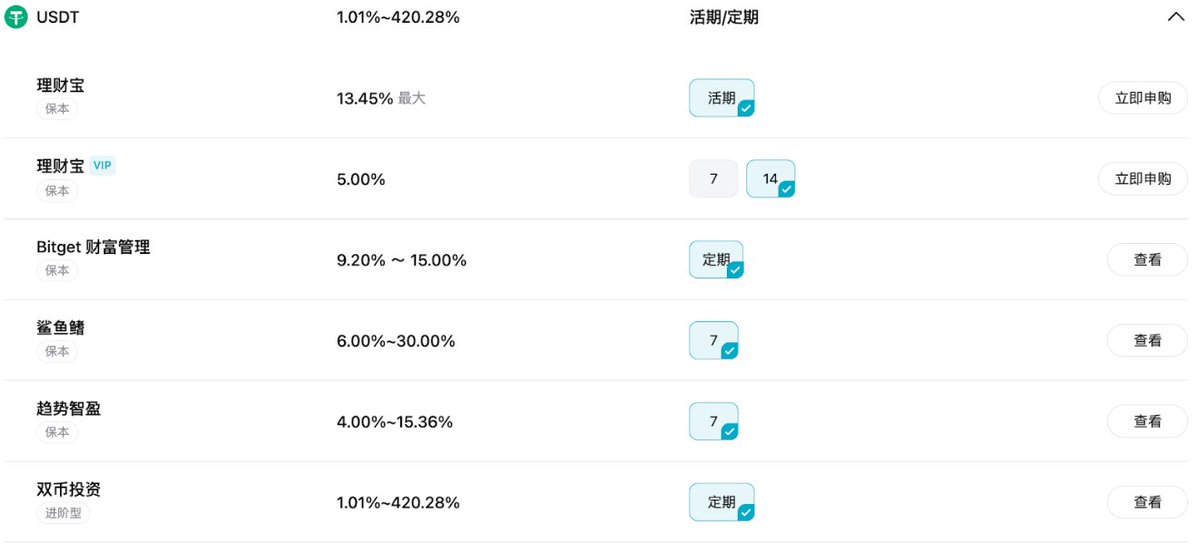Click the USDT Tether coin icon
The height and width of the screenshot is (546, 1199).
coord(17,17)
